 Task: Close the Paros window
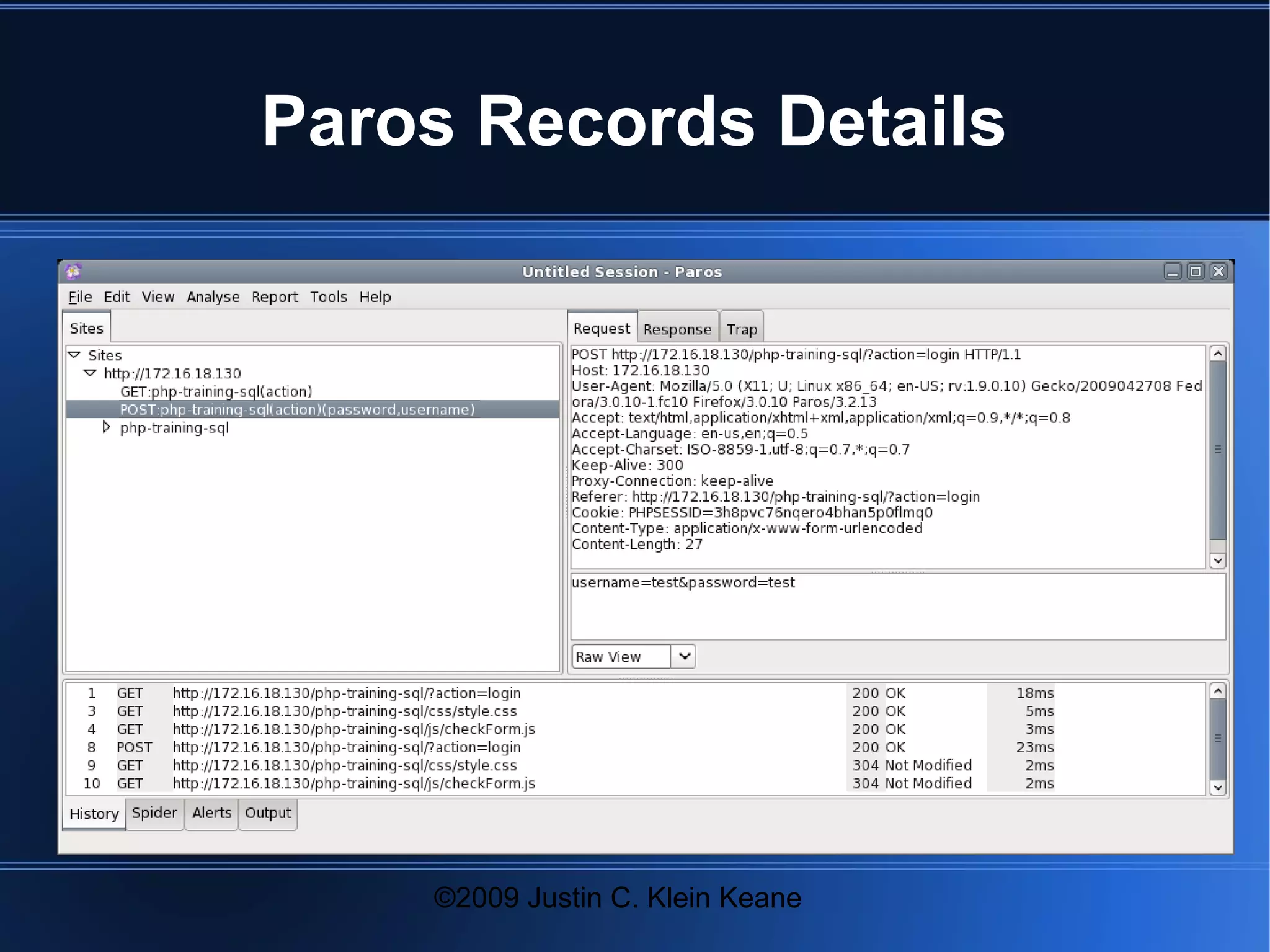point(1219,272)
